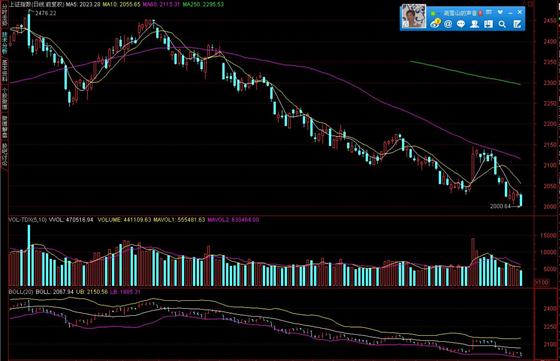Click the BOLL(20) indicator label
Image resolution: width=560 pixels, height=361 pixels.
[21, 292]
